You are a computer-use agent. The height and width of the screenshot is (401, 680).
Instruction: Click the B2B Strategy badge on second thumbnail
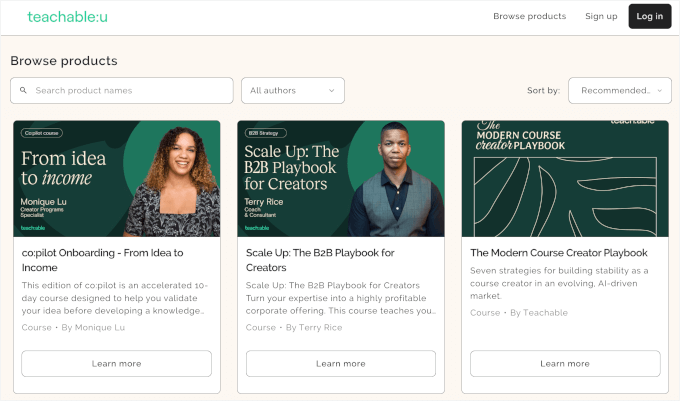264,132
